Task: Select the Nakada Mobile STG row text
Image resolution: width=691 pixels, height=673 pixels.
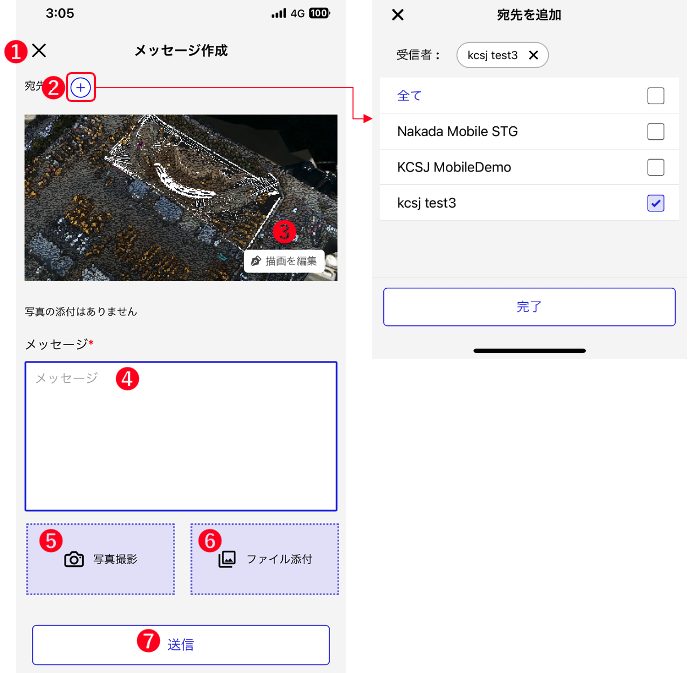Action: coord(457,131)
